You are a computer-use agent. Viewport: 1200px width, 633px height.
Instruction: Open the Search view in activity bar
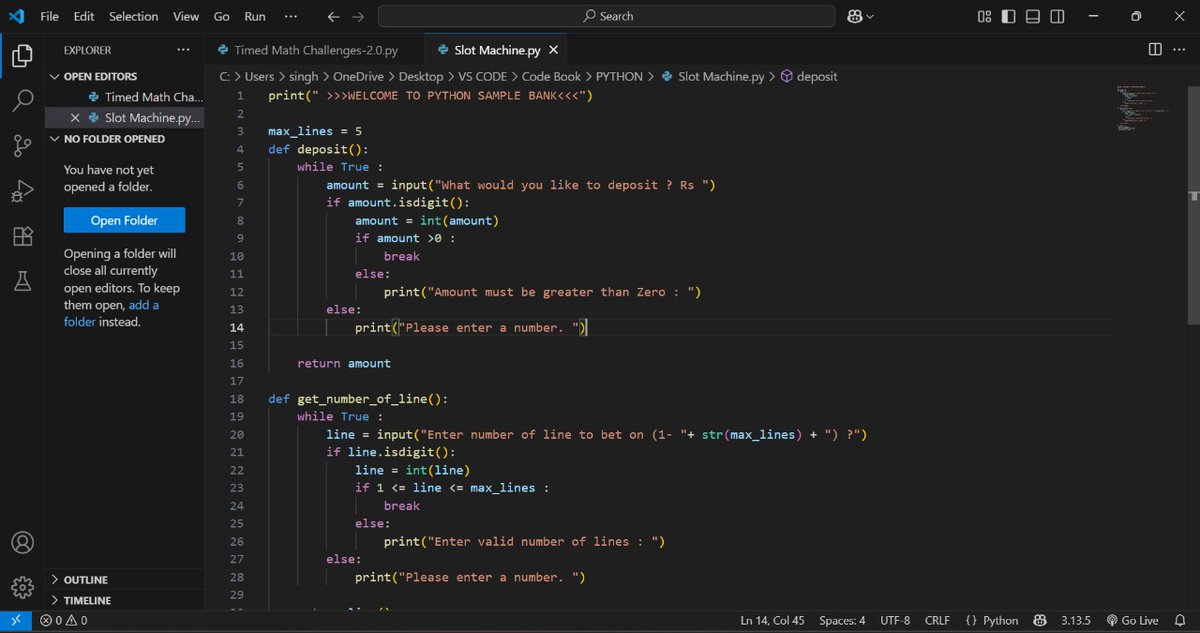coord(22,101)
